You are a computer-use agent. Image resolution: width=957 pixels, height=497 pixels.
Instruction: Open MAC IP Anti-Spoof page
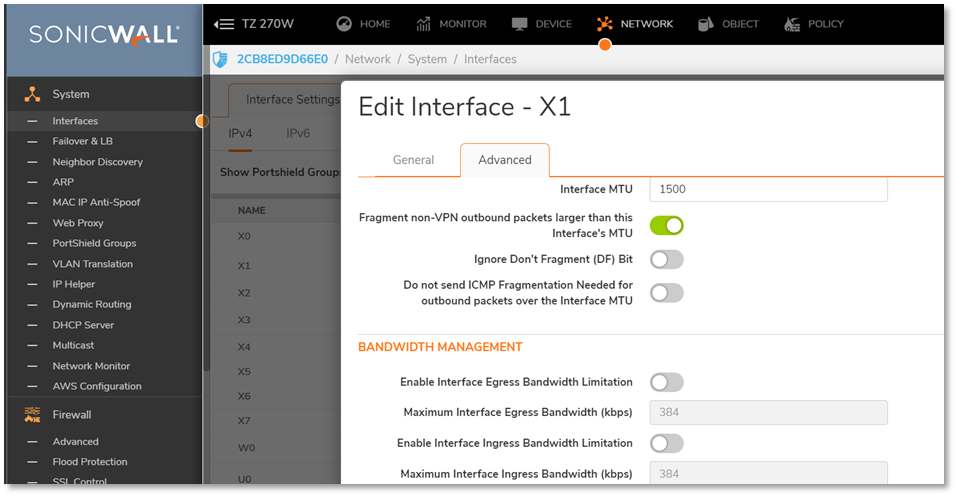[96, 202]
